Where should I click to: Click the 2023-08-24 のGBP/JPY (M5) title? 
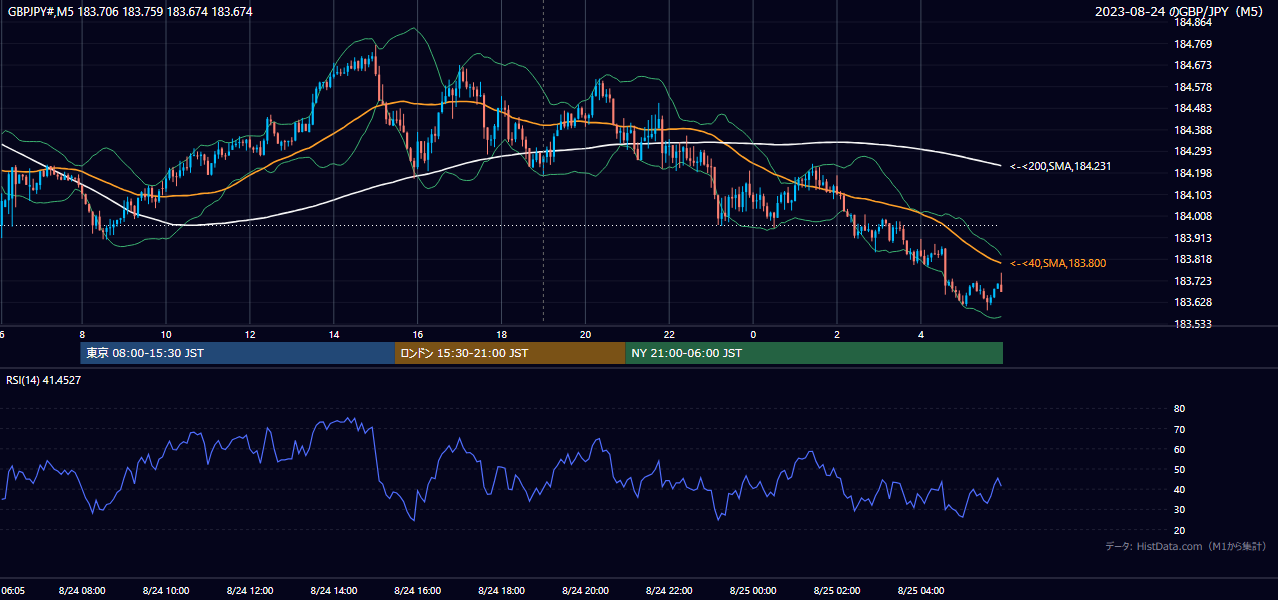[x=1181, y=12]
